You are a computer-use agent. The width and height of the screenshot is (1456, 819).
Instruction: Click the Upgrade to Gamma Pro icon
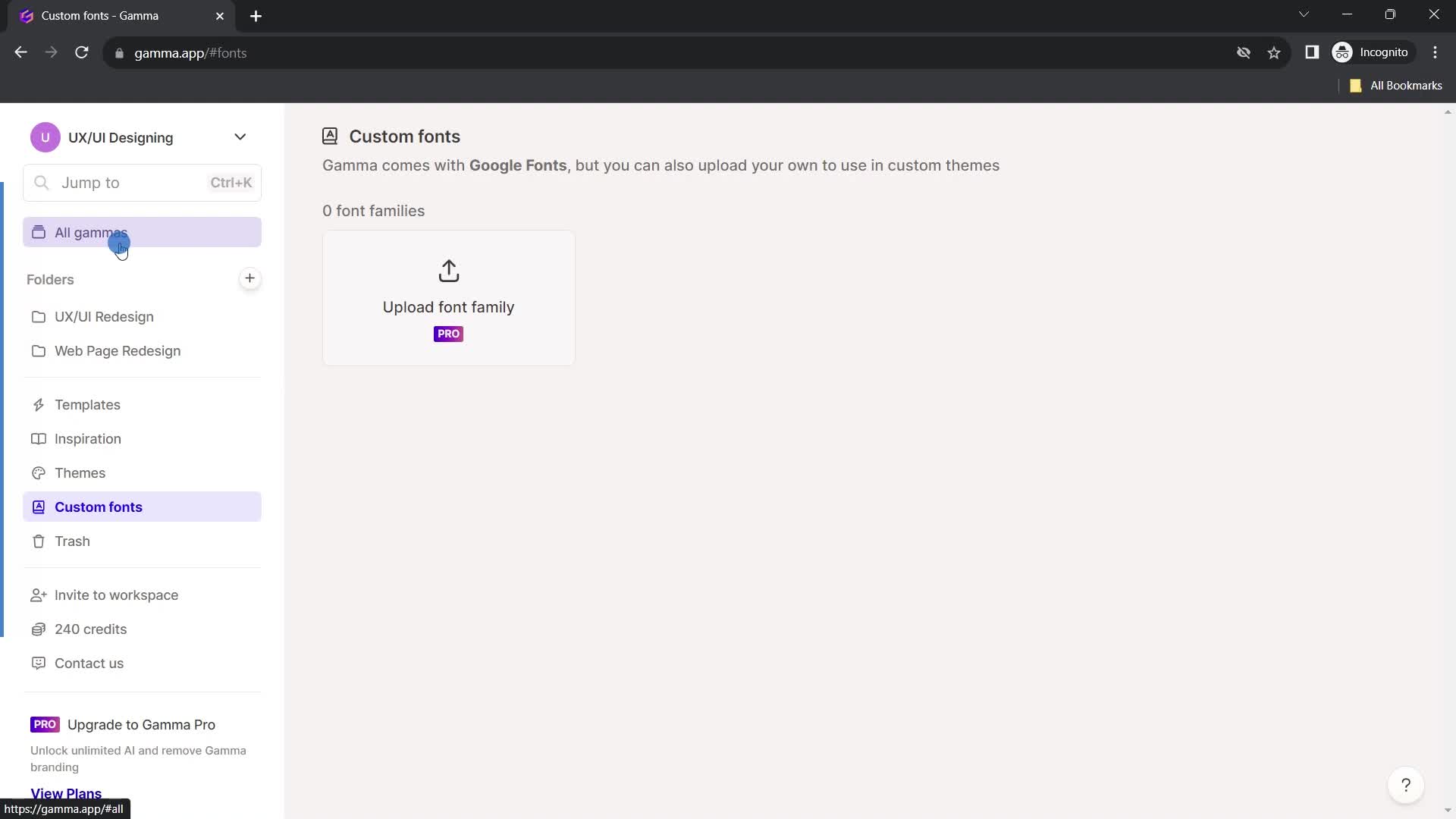44,724
